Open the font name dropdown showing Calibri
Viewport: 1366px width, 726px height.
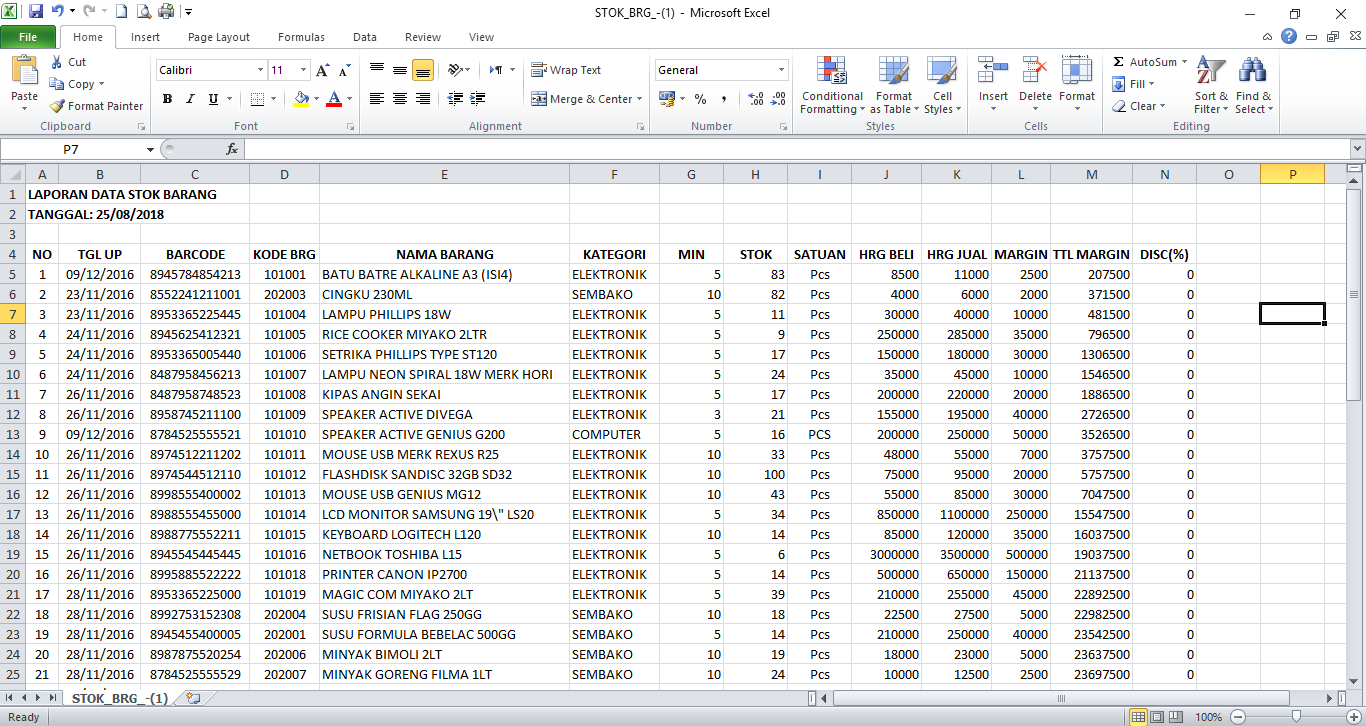260,70
